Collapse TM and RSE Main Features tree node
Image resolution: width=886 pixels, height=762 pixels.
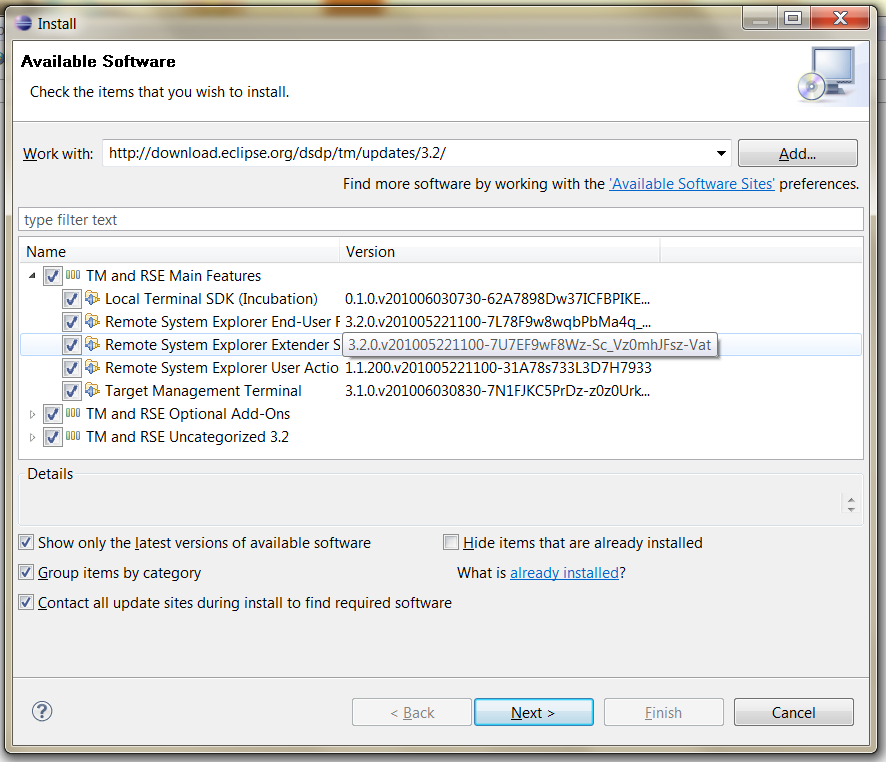tap(32, 276)
